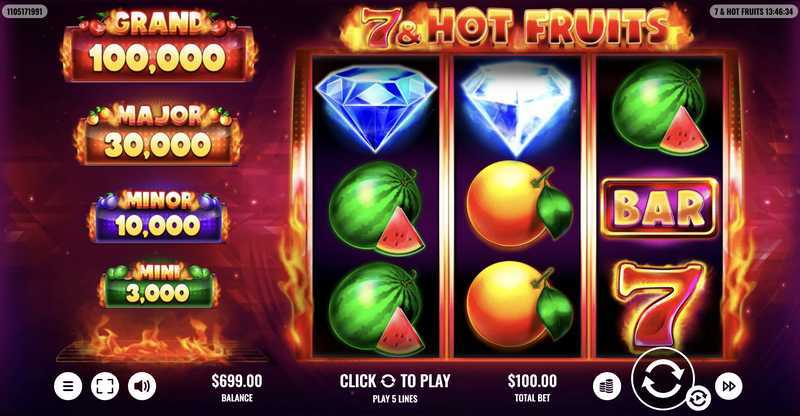Open the hamburger menu button
Viewport: 800px width, 416px height.
pos(68,386)
